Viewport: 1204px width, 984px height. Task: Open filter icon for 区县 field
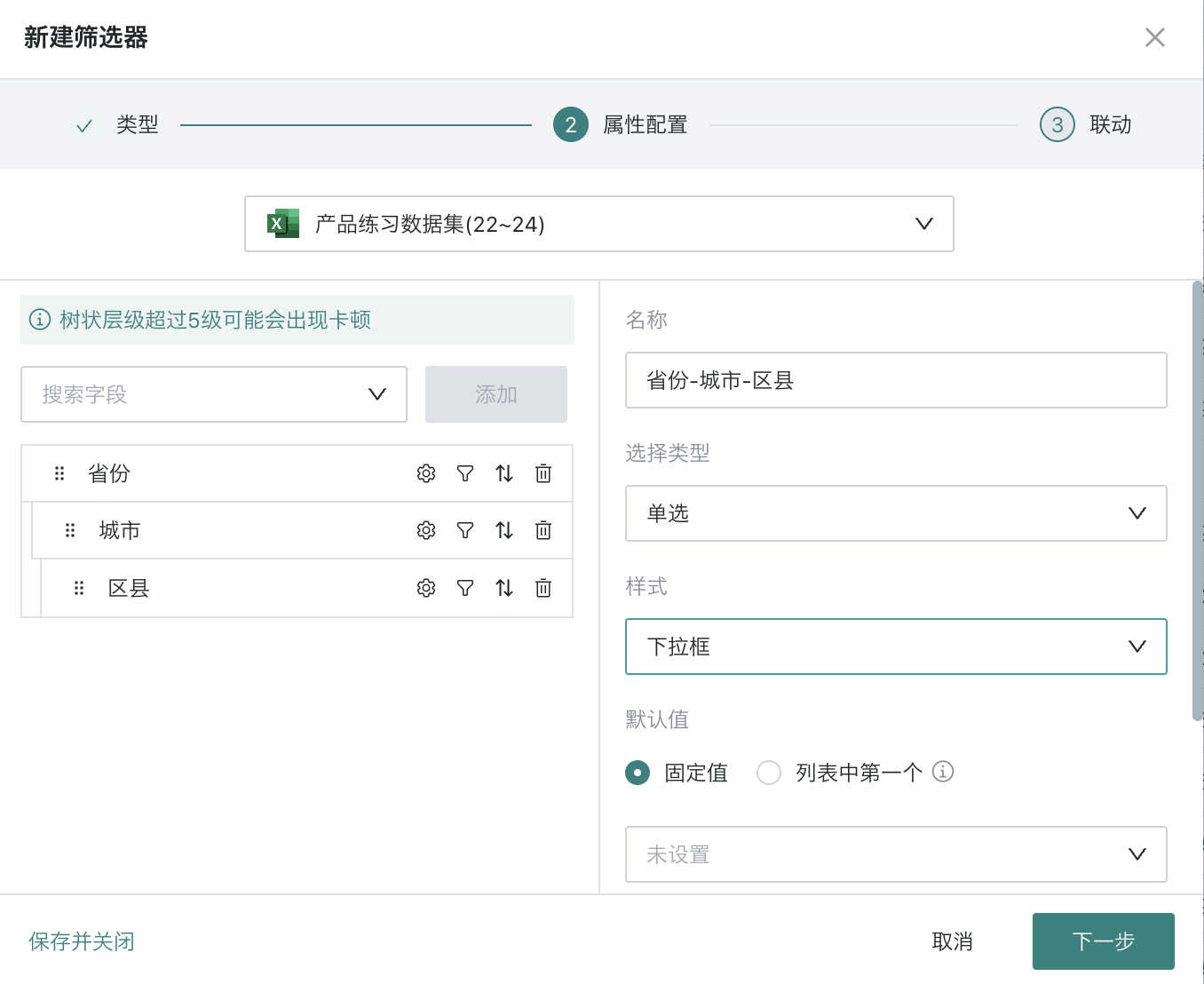click(465, 588)
